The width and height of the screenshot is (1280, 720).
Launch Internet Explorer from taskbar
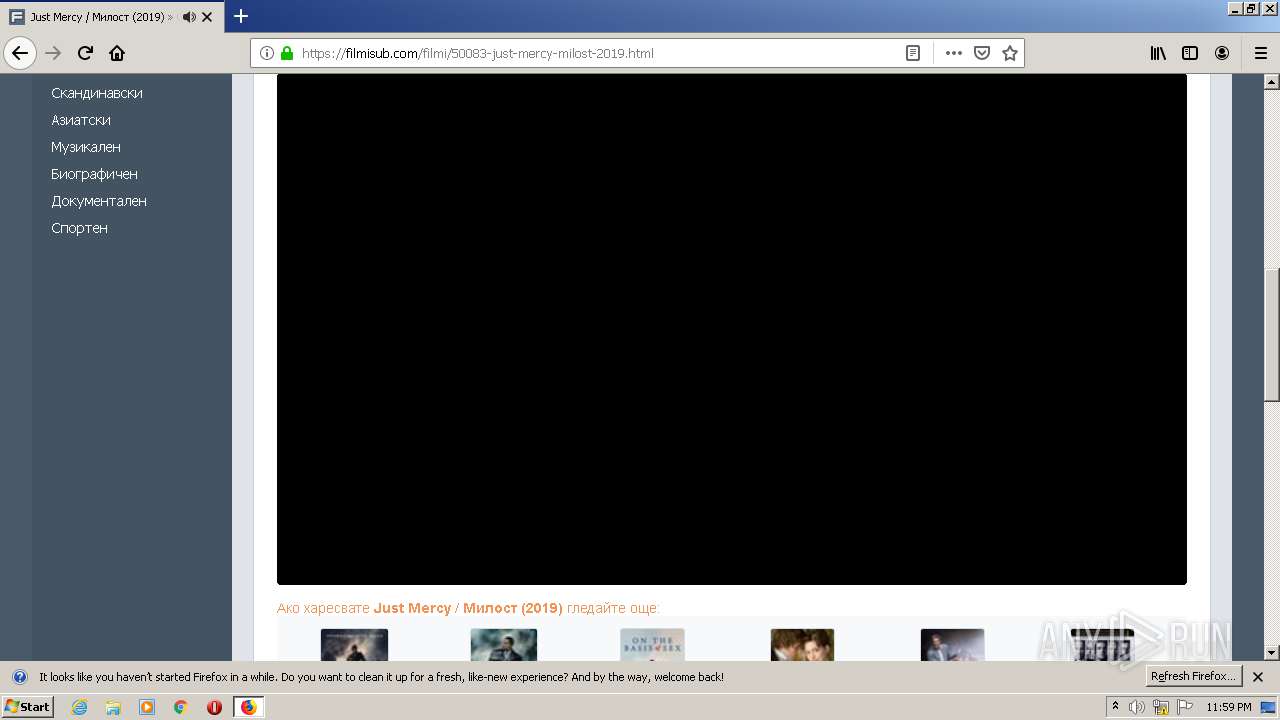tap(79, 707)
